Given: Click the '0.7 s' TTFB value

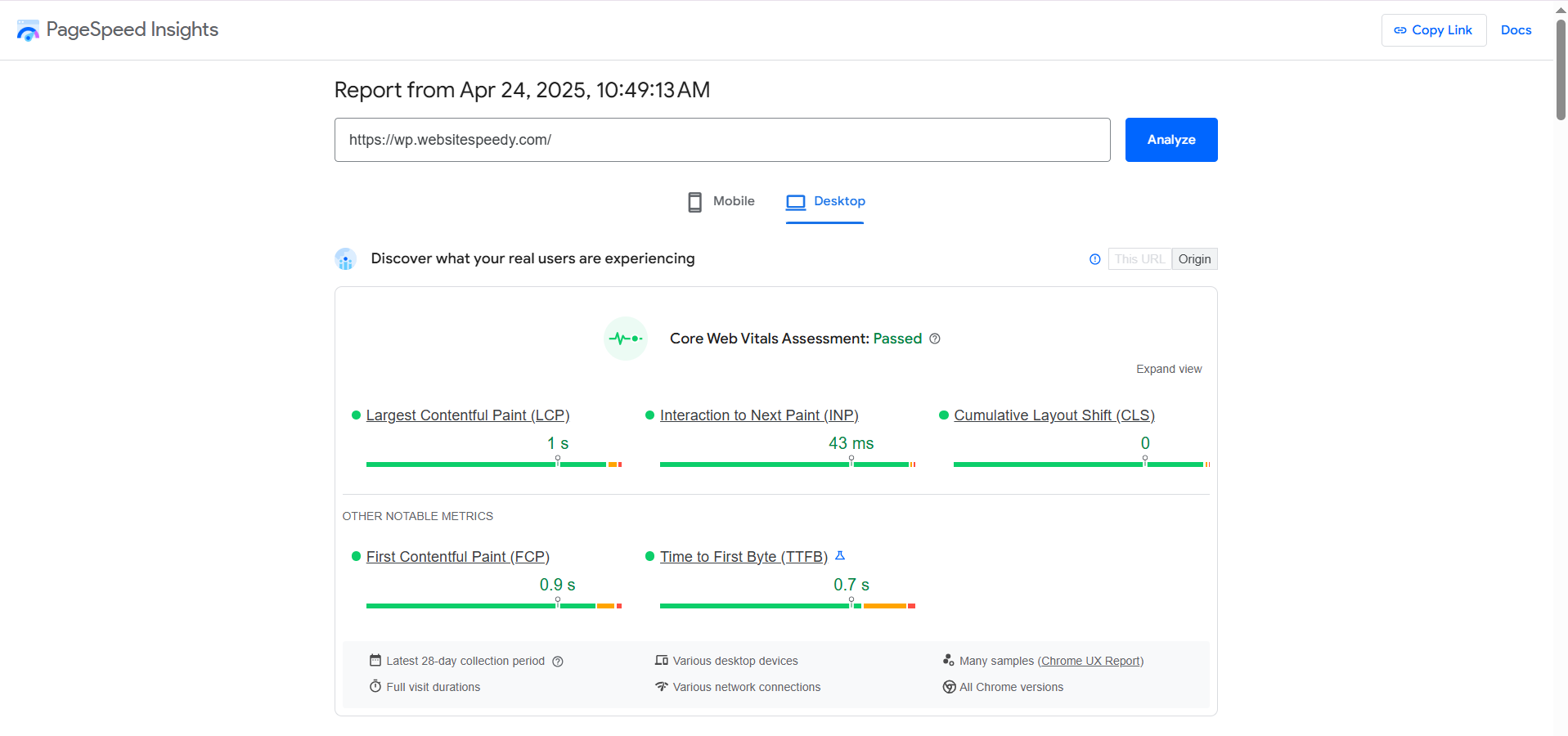Looking at the screenshot, I should 851,585.
